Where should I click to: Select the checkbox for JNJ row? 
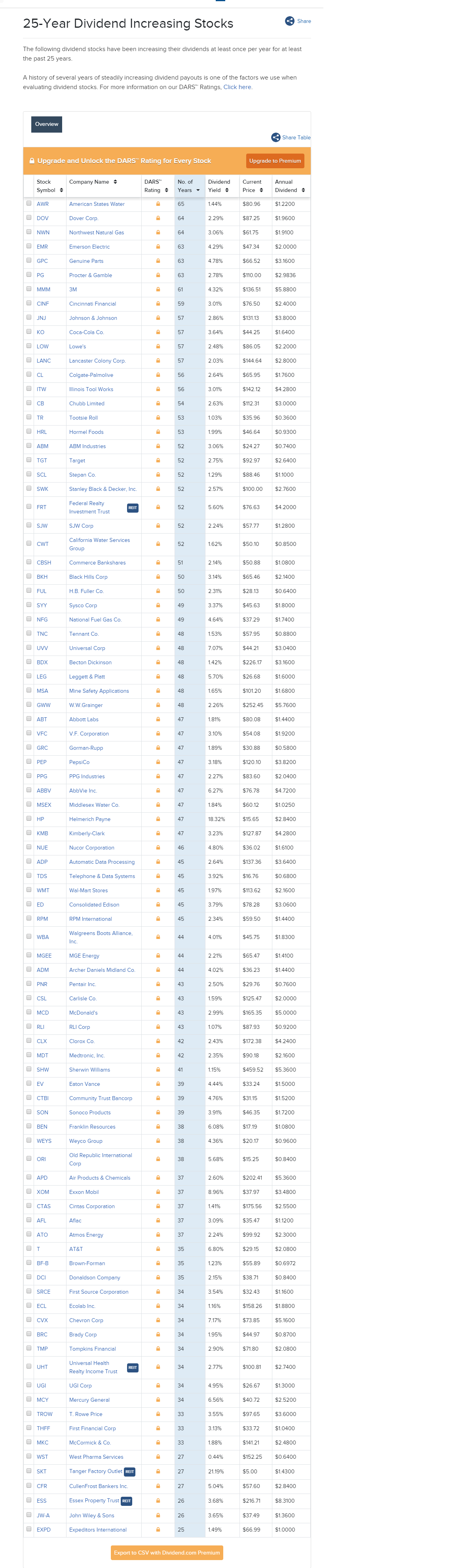click(x=28, y=317)
